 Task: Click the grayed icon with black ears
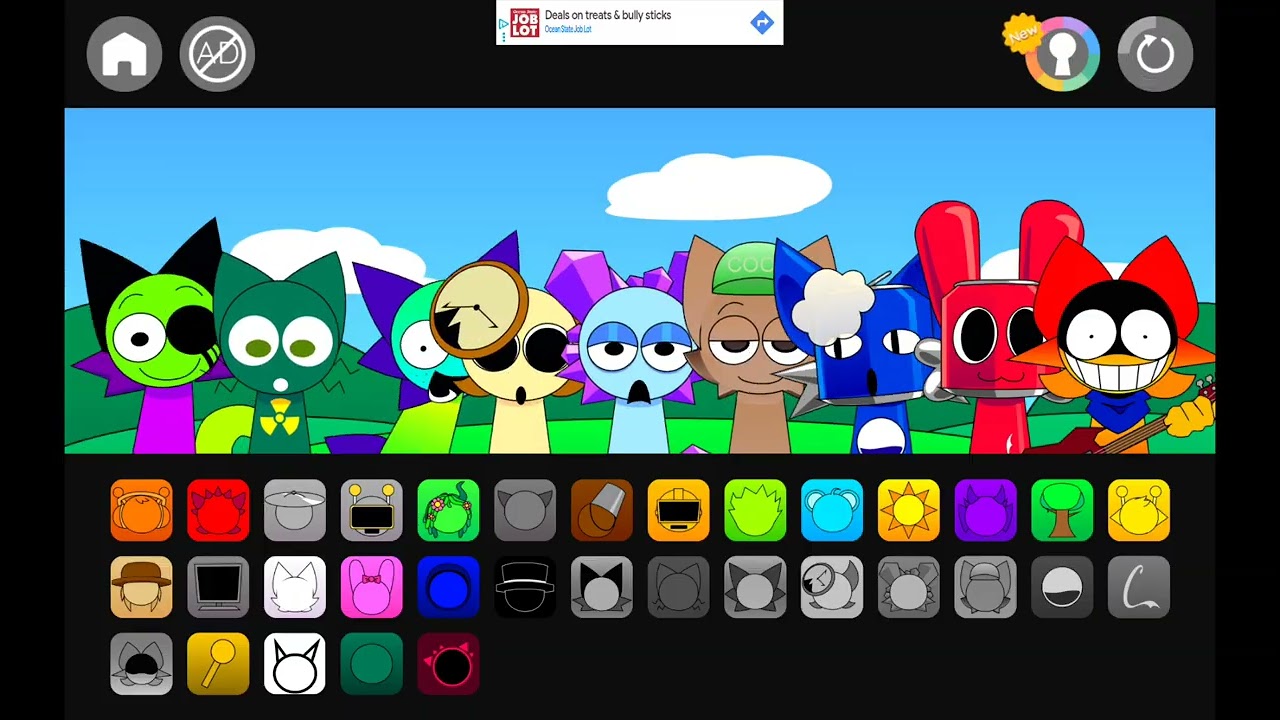602,587
